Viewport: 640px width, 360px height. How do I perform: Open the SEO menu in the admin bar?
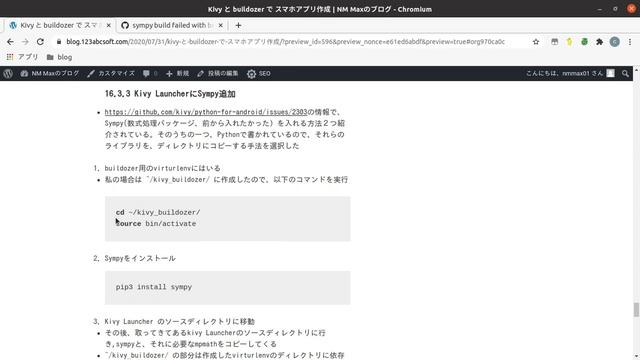[x=259, y=73]
